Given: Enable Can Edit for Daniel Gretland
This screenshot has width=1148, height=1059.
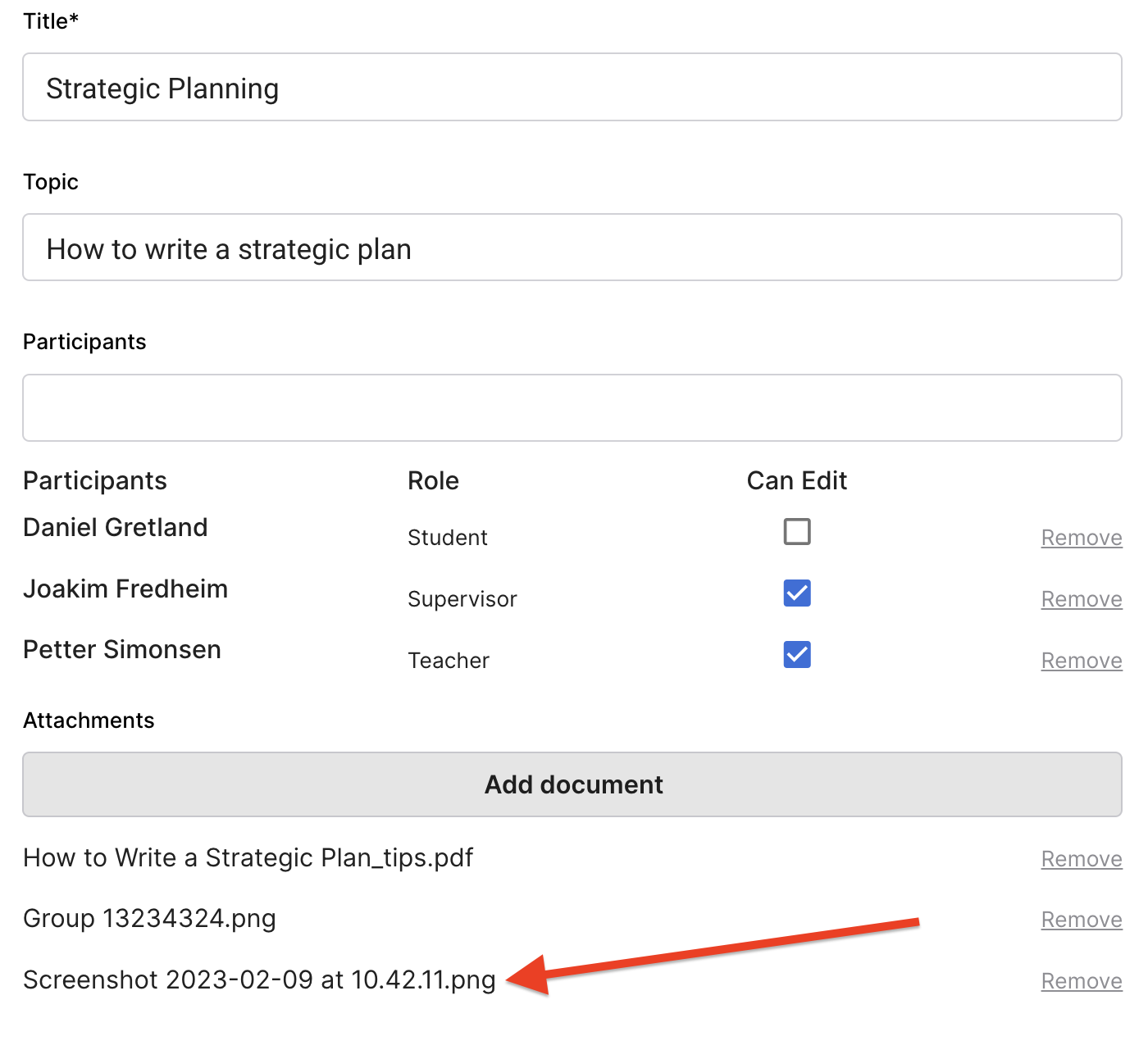Looking at the screenshot, I should (x=796, y=532).
